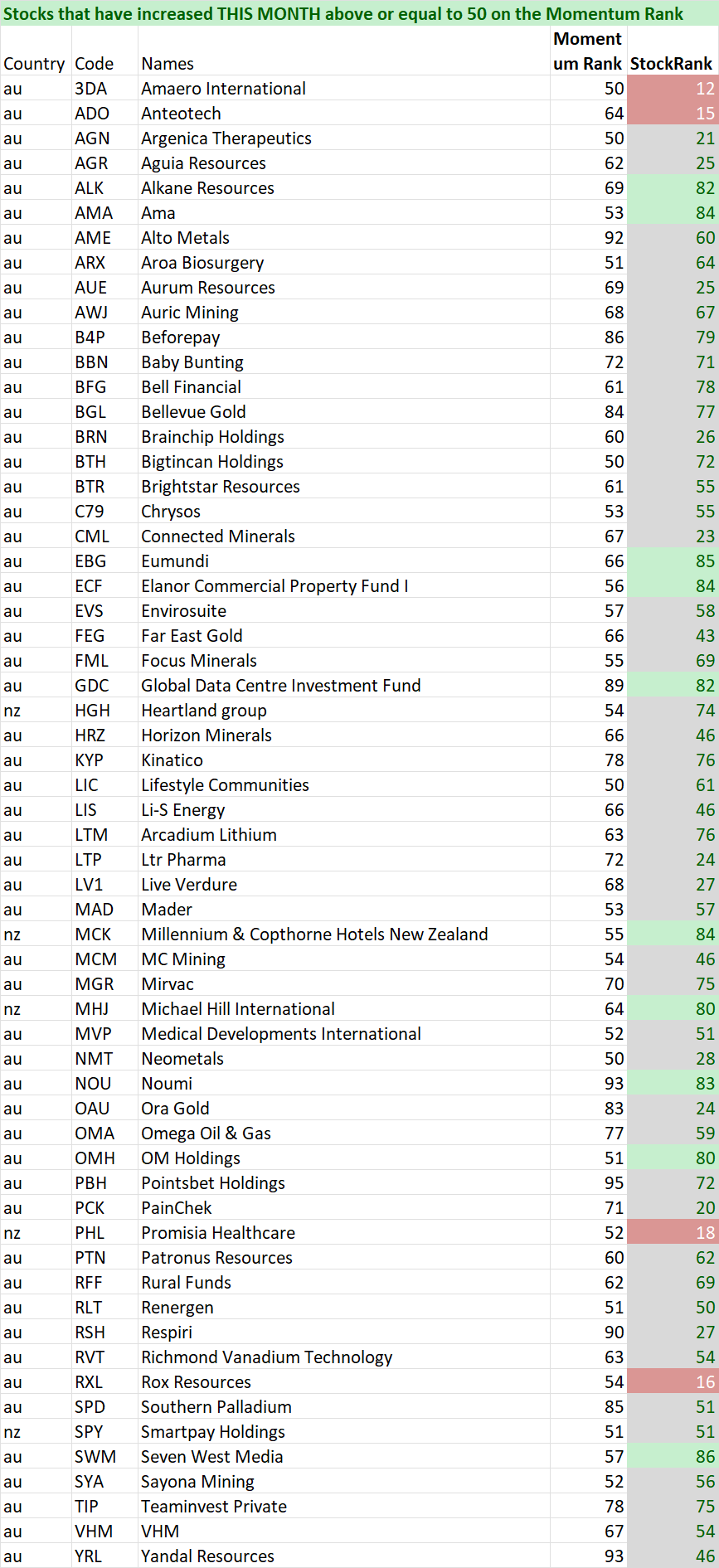Select Momentum Rank 93 in the Noumi row
This screenshot has height=1568, width=719.
click(588, 1083)
